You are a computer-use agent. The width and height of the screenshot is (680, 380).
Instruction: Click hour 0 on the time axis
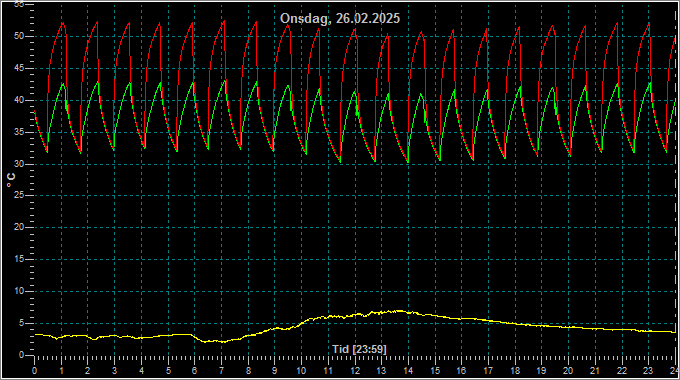[35, 371]
